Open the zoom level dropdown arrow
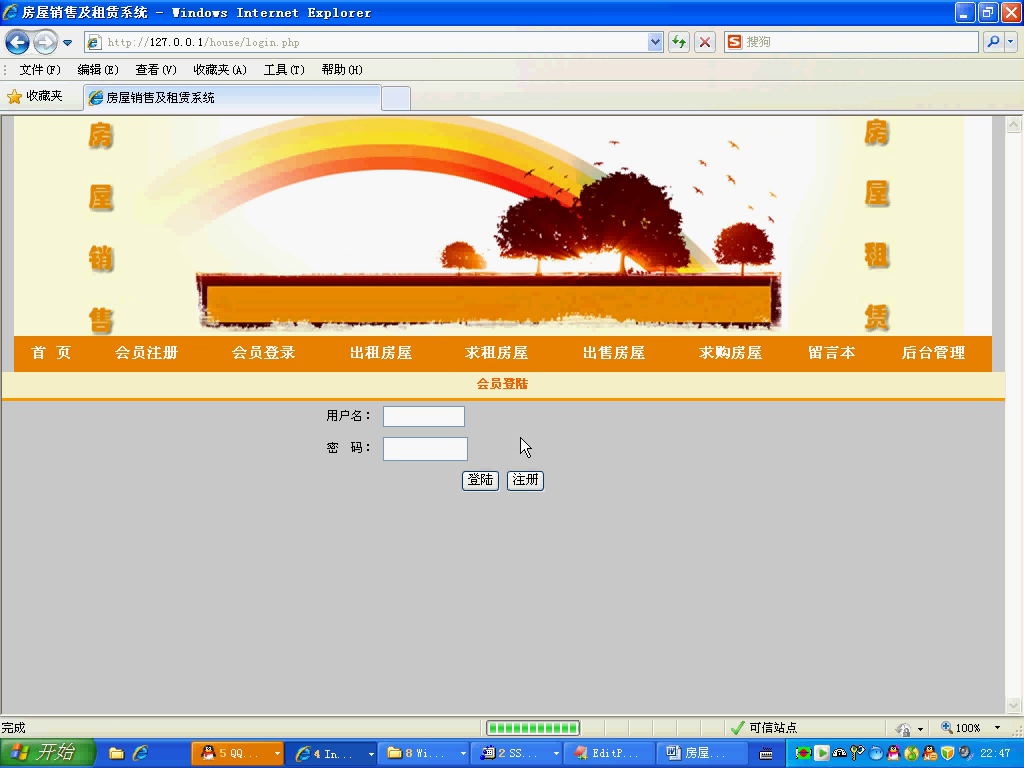Screen dimensions: 1024x768 click(997, 728)
